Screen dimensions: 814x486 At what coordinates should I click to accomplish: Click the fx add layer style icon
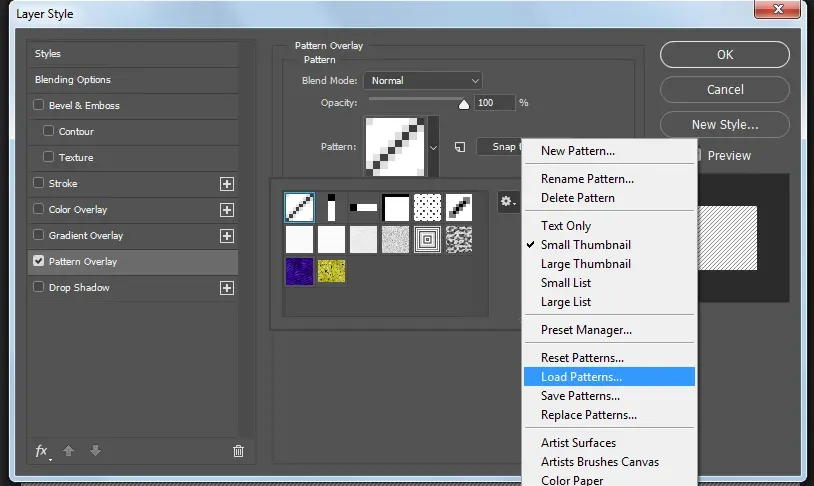[x=42, y=451]
